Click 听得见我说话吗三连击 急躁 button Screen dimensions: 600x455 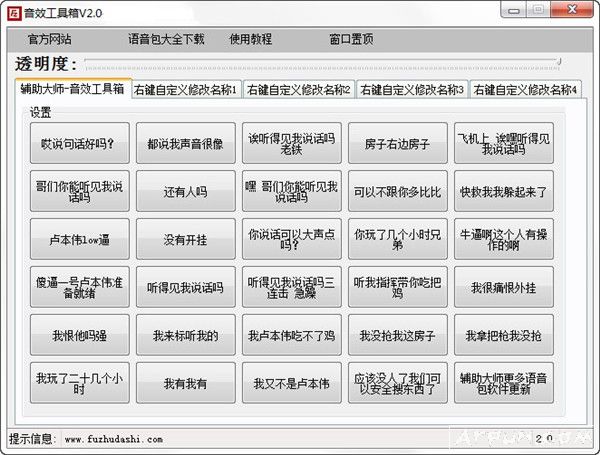(x=292, y=287)
